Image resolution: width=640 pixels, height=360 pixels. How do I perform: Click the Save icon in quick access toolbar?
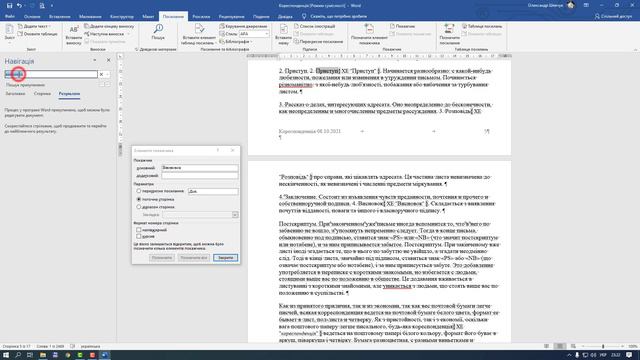coord(9,5)
